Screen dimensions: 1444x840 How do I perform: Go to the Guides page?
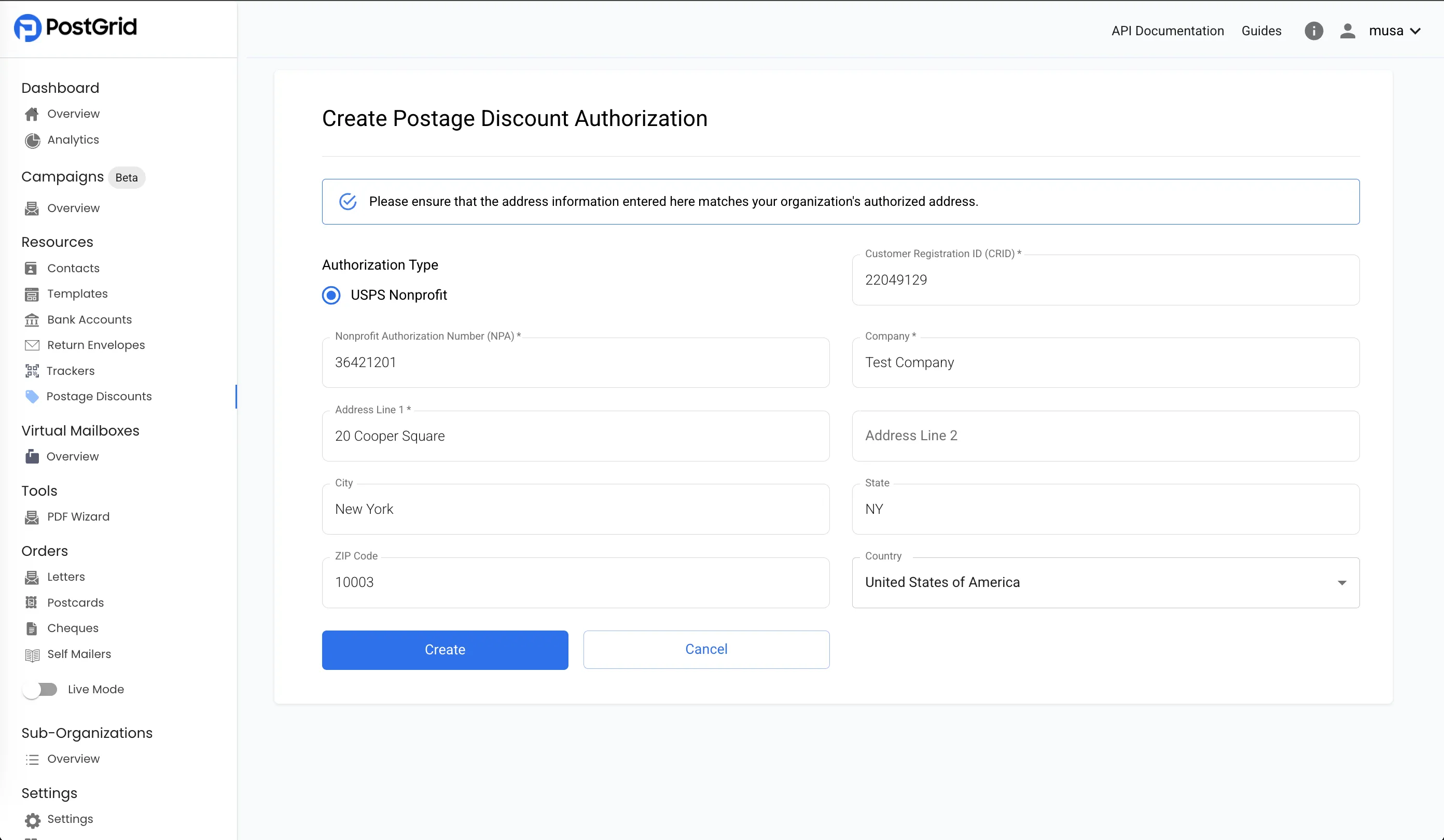[x=1261, y=31]
